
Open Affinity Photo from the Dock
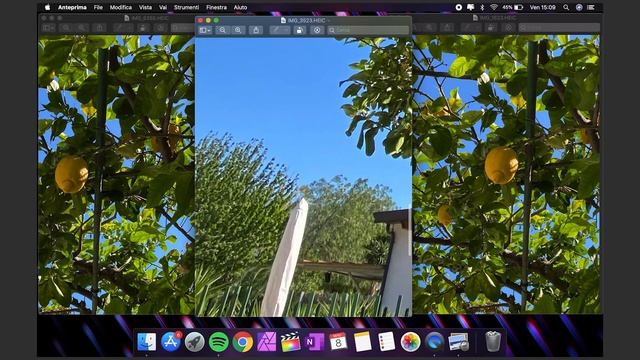click(267, 342)
